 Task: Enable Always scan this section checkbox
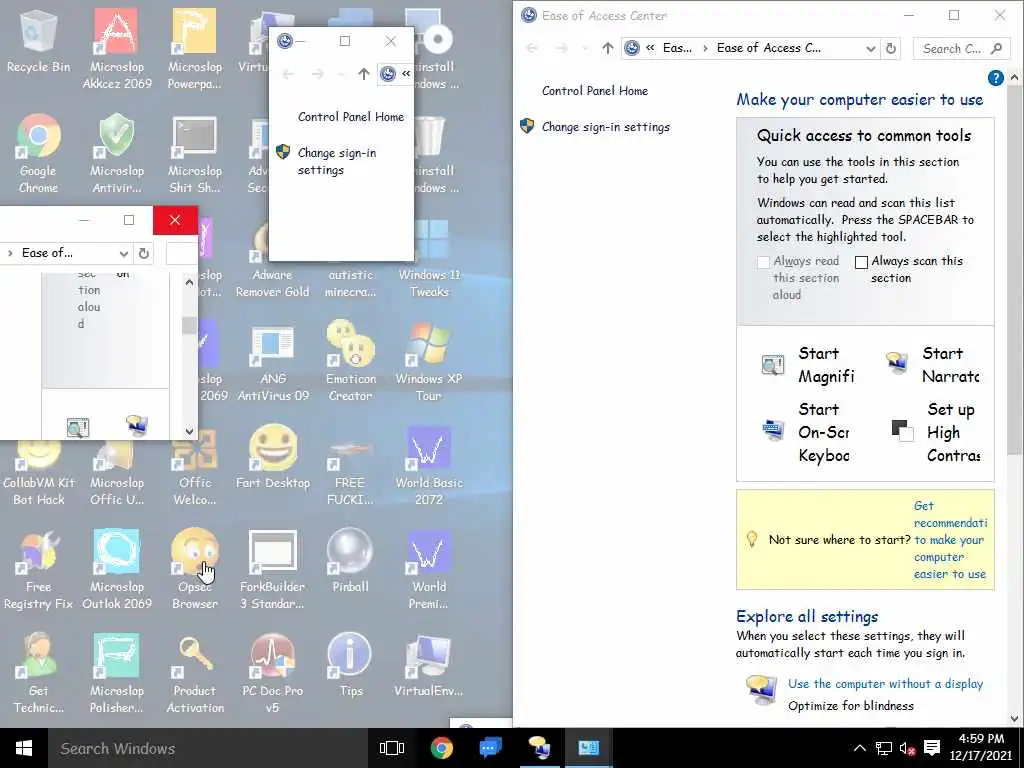tap(861, 262)
